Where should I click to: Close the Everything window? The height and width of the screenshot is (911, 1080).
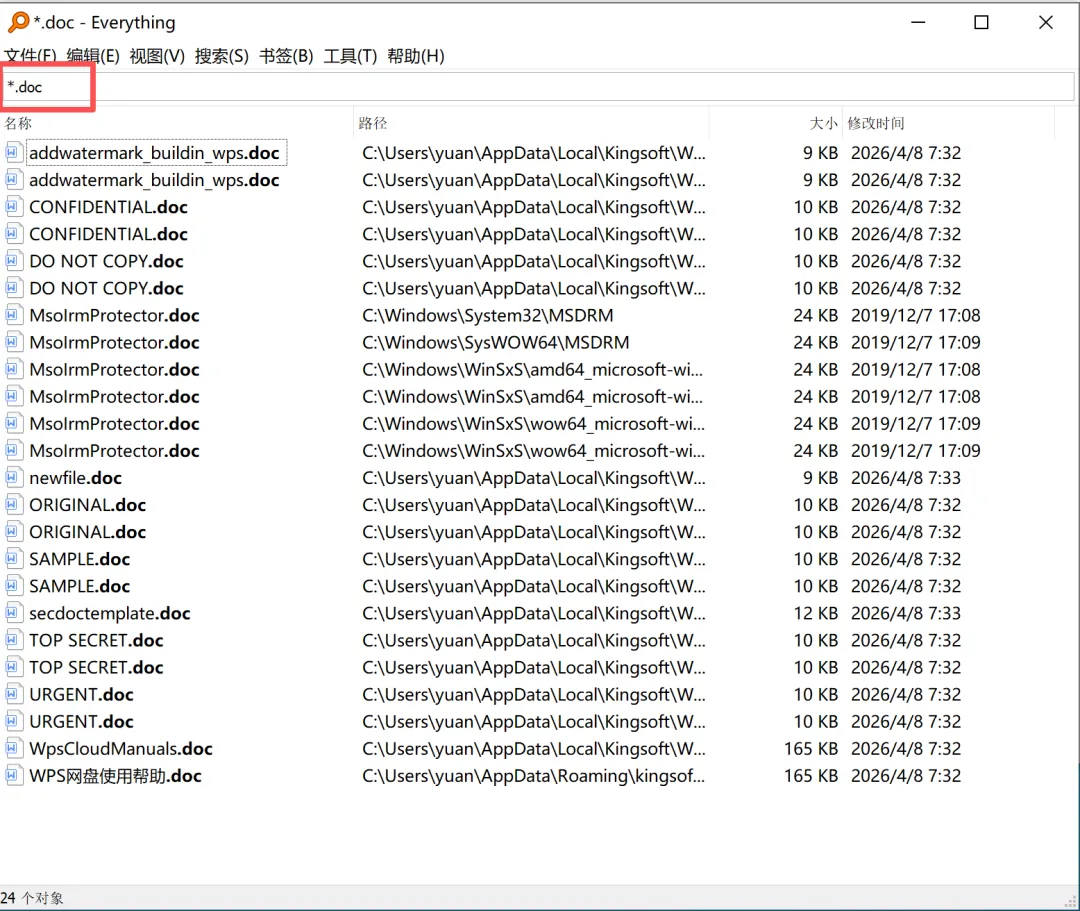pyautogui.click(x=1046, y=23)
